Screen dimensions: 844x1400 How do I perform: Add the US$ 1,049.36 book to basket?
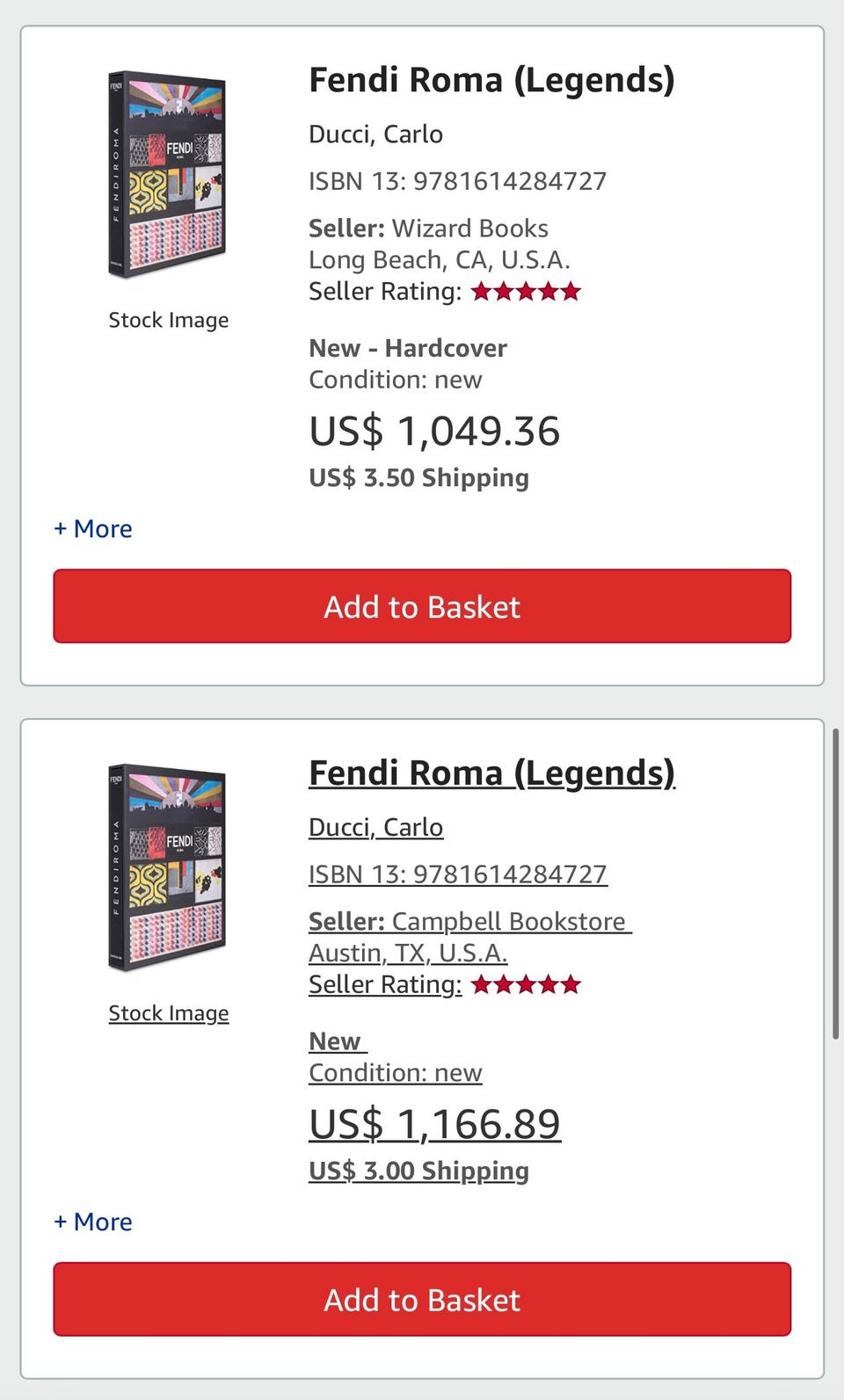[x=422, y=606]
